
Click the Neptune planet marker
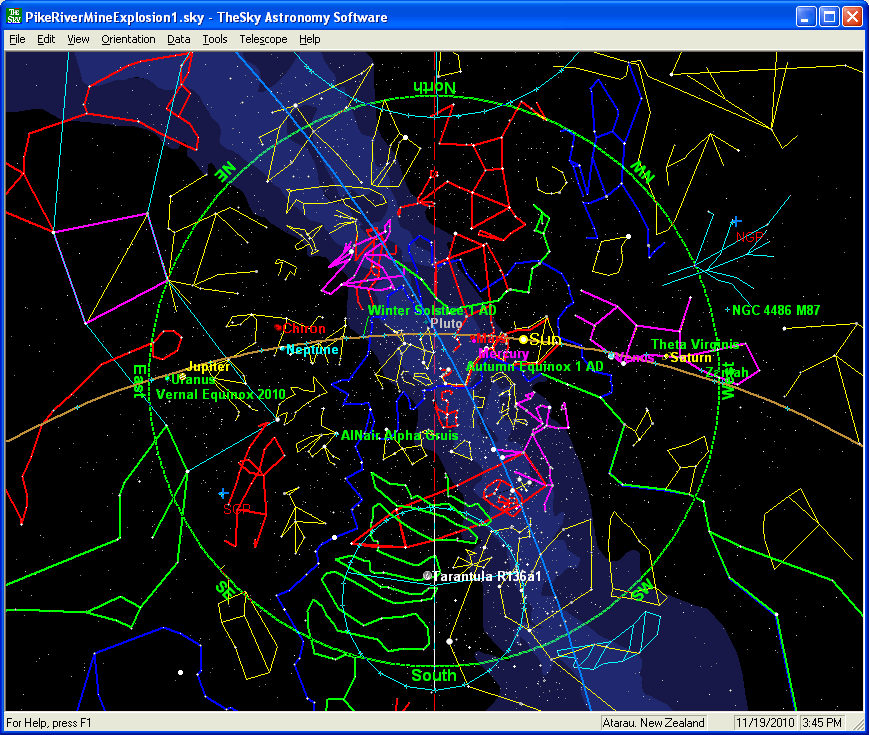coord(283,349)
